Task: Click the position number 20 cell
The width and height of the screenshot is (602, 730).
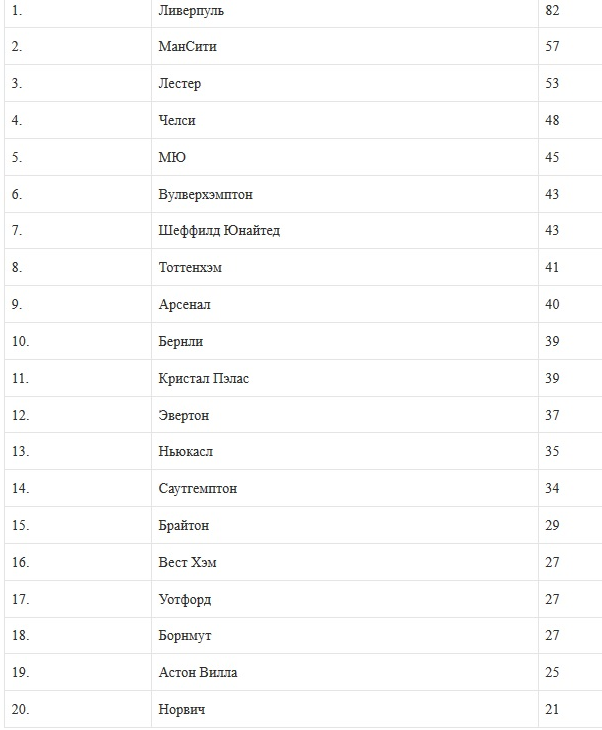Action: [x=20, y=710]
